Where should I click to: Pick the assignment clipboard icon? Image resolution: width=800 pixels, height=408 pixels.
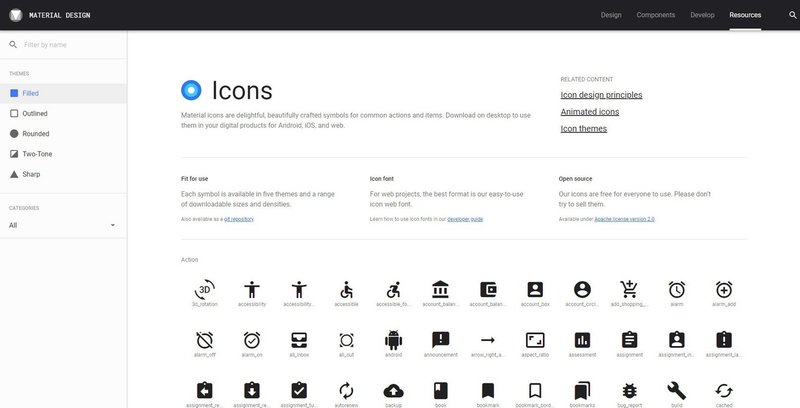(630, 340)
